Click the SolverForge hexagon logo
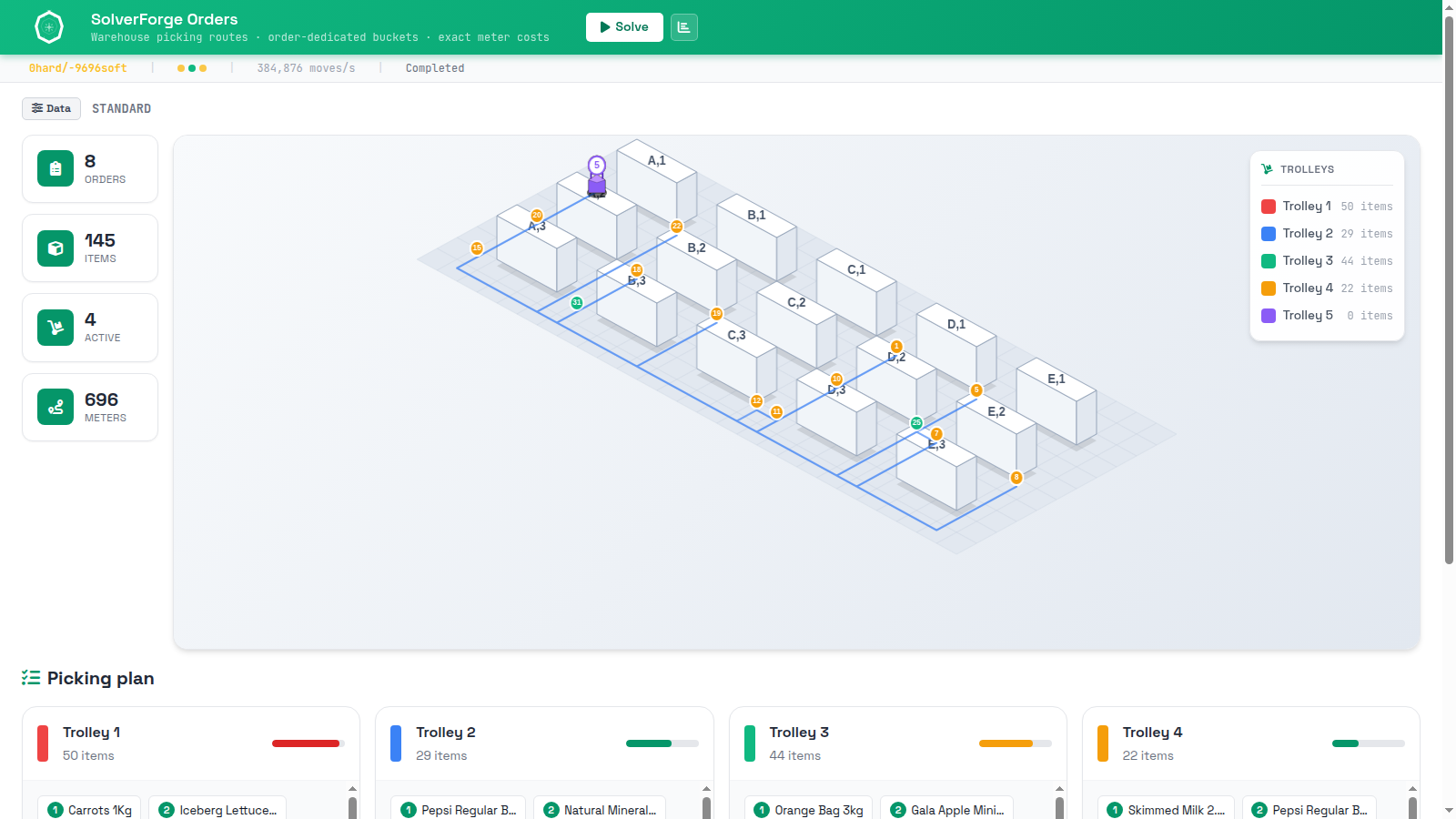The width and height of the screenshot is (1456, 819). (x=49, y=27)
